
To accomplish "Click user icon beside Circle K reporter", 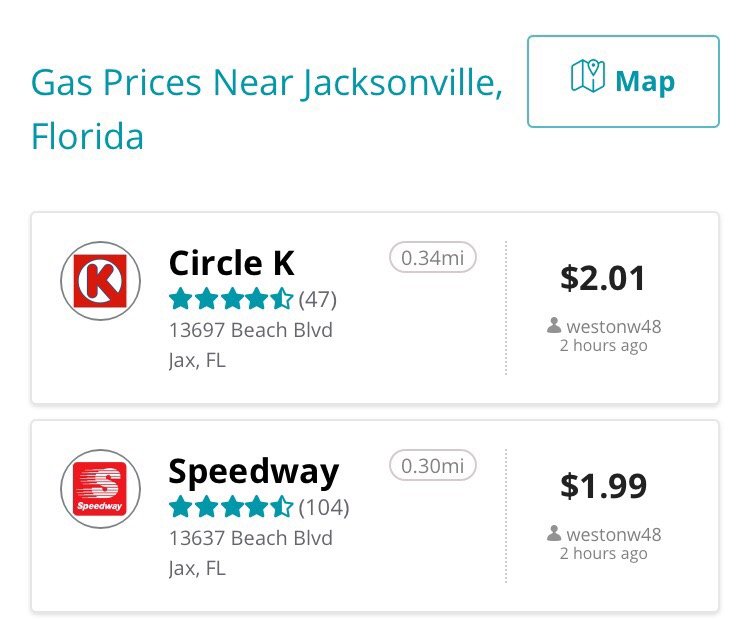I will (x=554, y=325).
